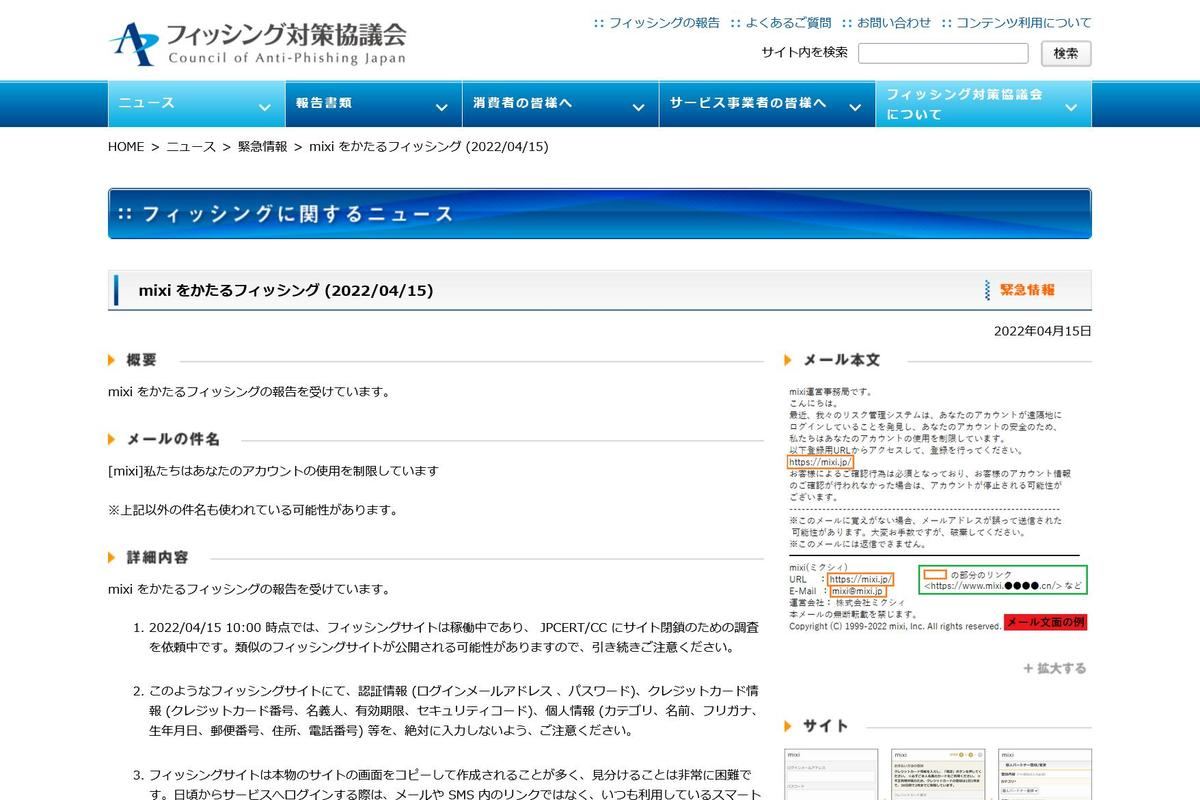The width and height of the screenshot is (1200, 800).
Task: Expand 報告書類 menu chevron arrow
Action: click(441, 107)
